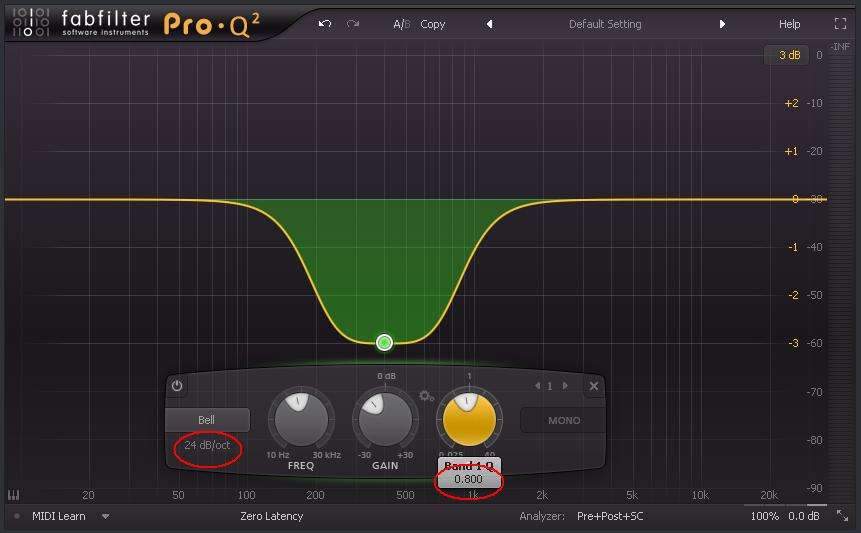Toggle full screen mode icon
Screen dimensions: 861x533
pyautogui.click(x=840, y=24)
